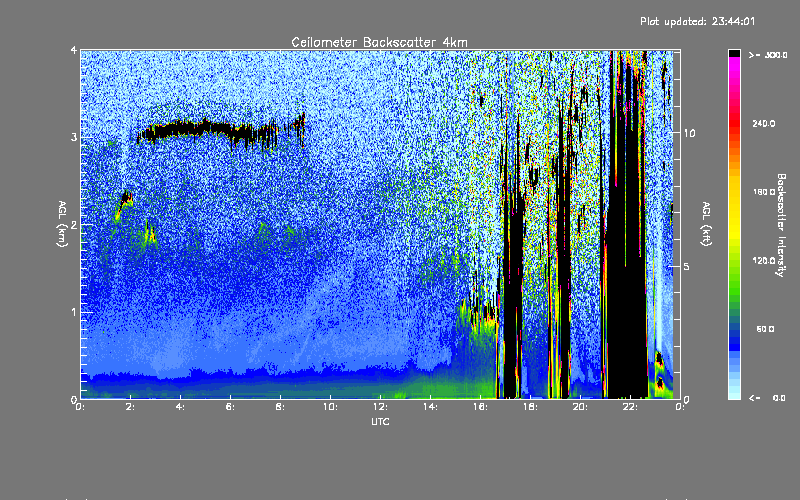Click the 'Backscatter Intensity' colorbar label
Screen dimensions: 800x500
click(781, 225)
